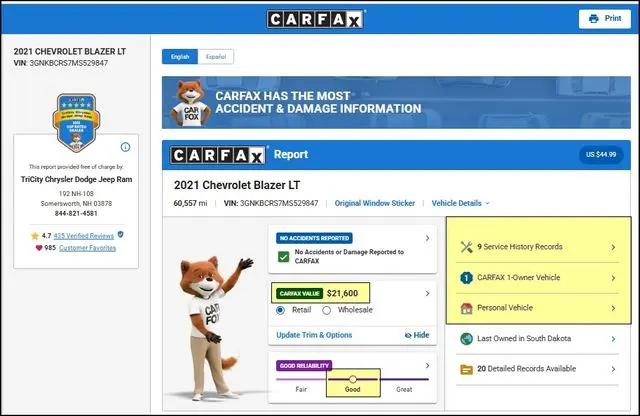Viewport: 640px width, 416px height.
Task: Select the Wholesale value radio button
Action: point(327,310)
